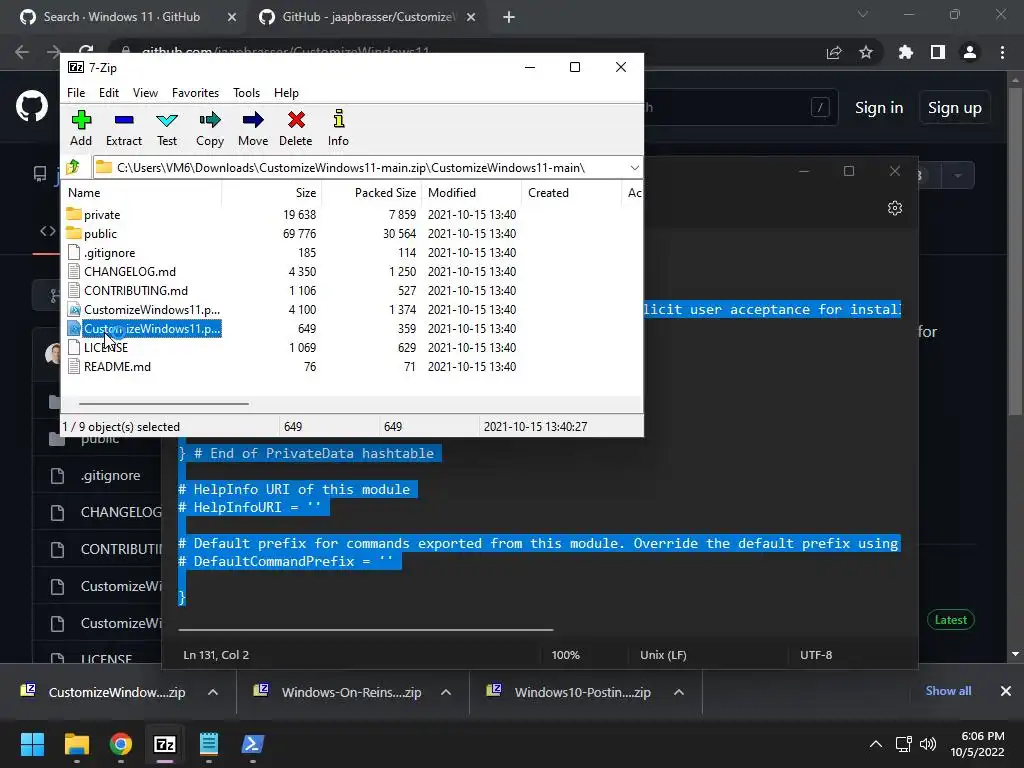1024x768 pixels.
Task: Open the View menu in 7-Zip
Action: (x=145, y=93)
